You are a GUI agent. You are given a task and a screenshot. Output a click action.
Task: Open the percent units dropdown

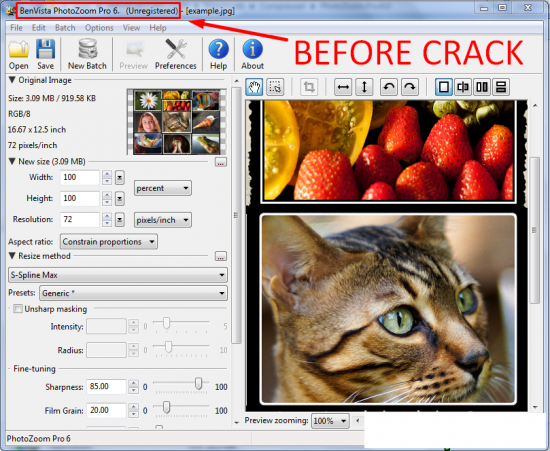pyautogui.click(x=163, y=188)
